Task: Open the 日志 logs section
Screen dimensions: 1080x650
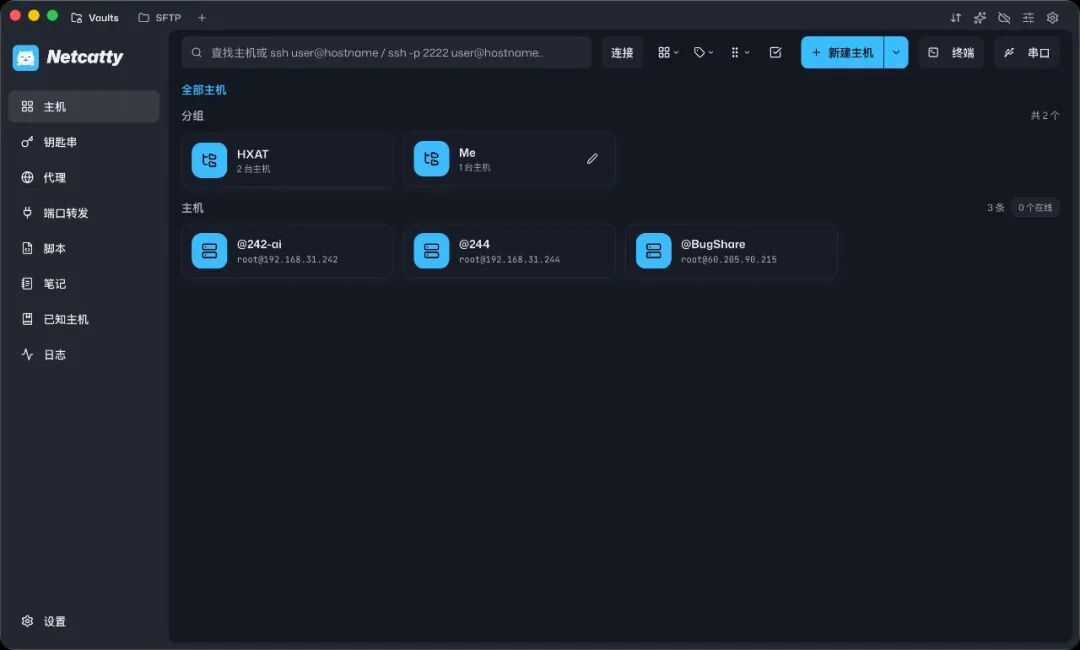Action: pos(83,355)
